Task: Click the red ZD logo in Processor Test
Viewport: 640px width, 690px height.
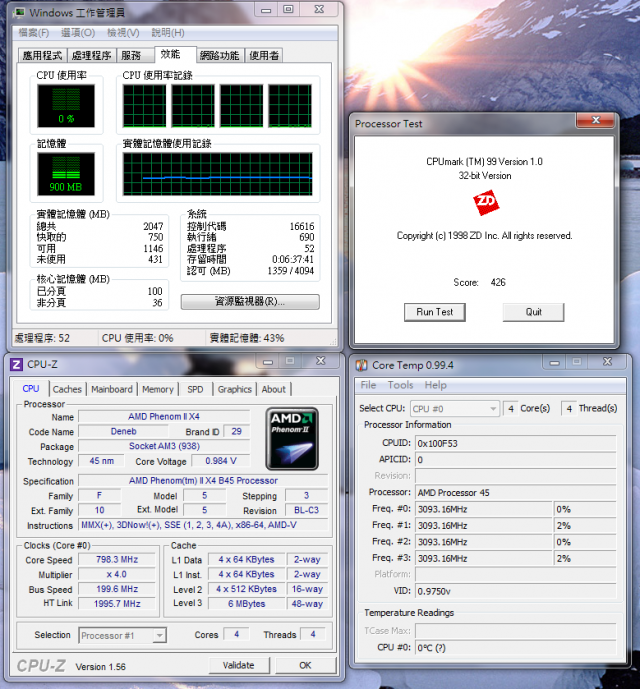Action: 486,203
